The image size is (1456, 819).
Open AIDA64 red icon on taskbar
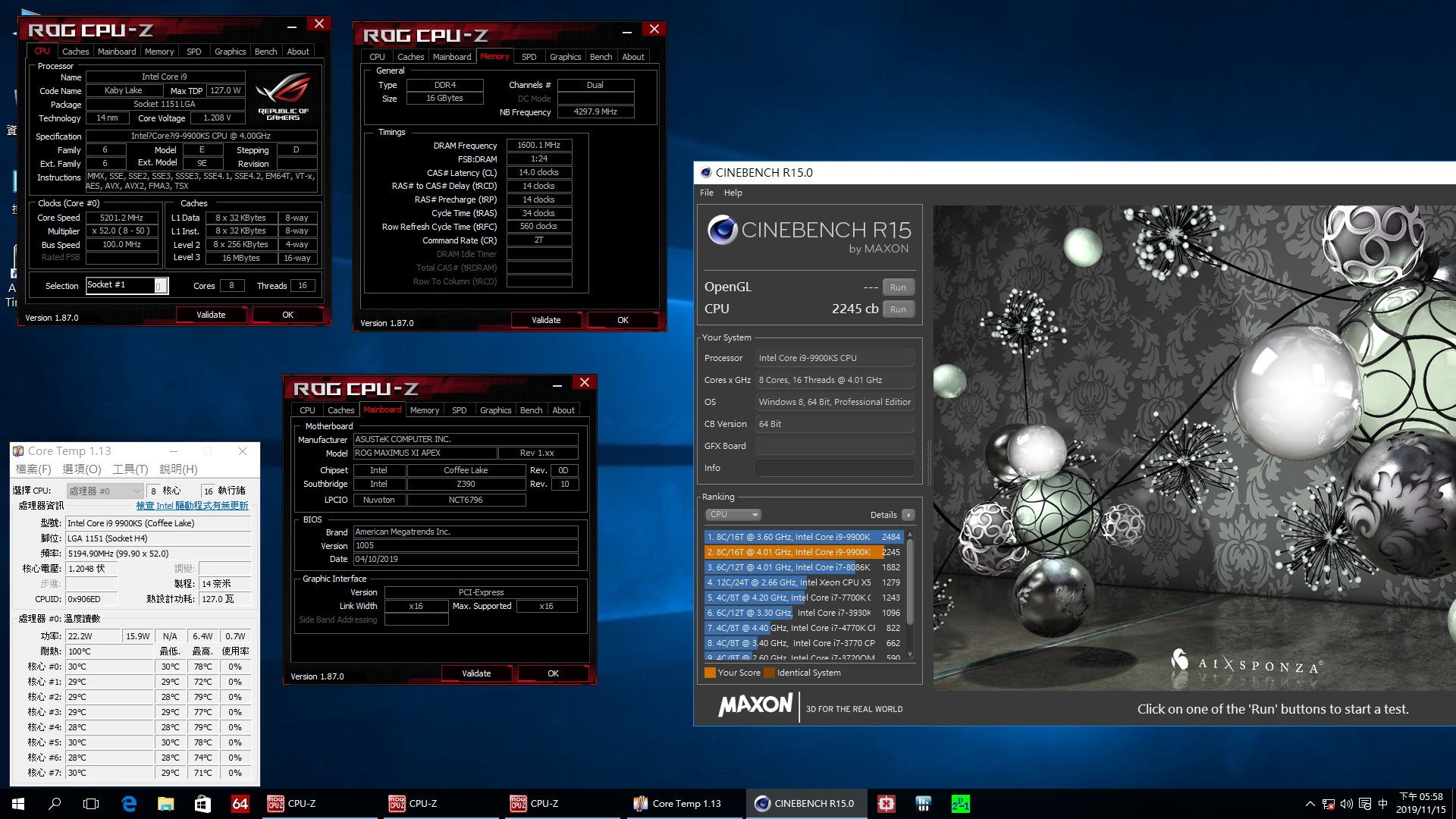(240, 804)
